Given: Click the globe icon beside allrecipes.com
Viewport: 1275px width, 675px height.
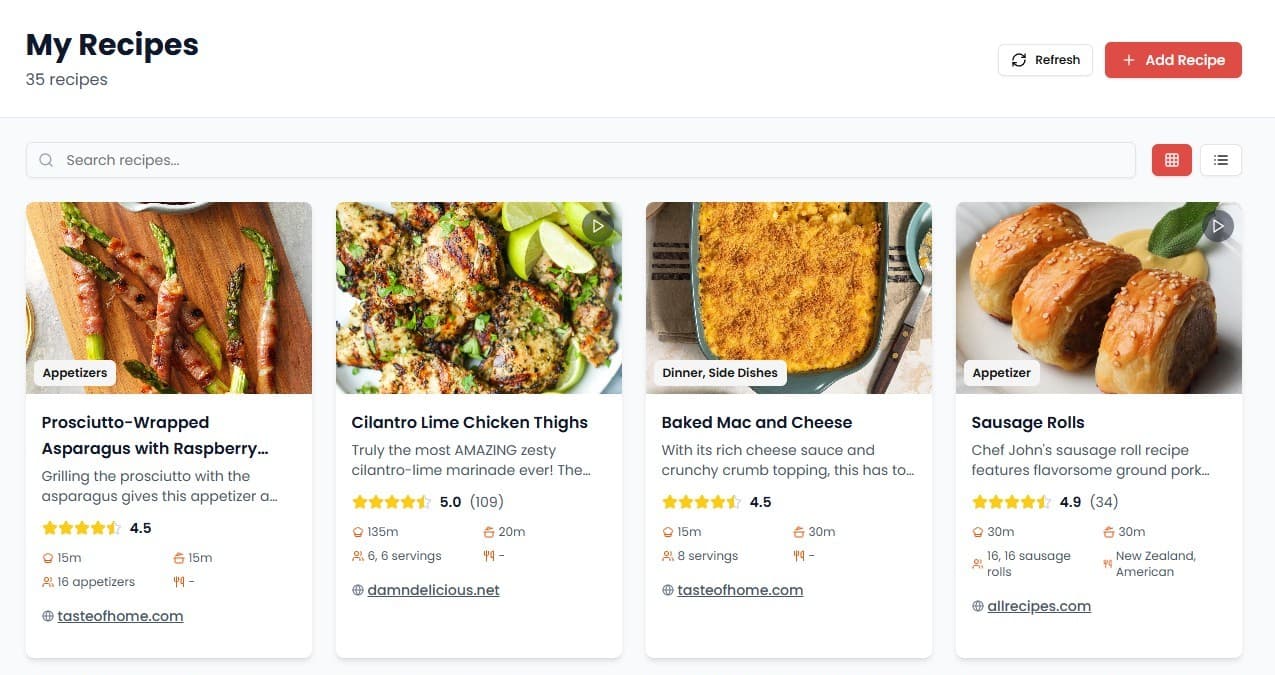Looking at the screenshot, I should (977, 606).
